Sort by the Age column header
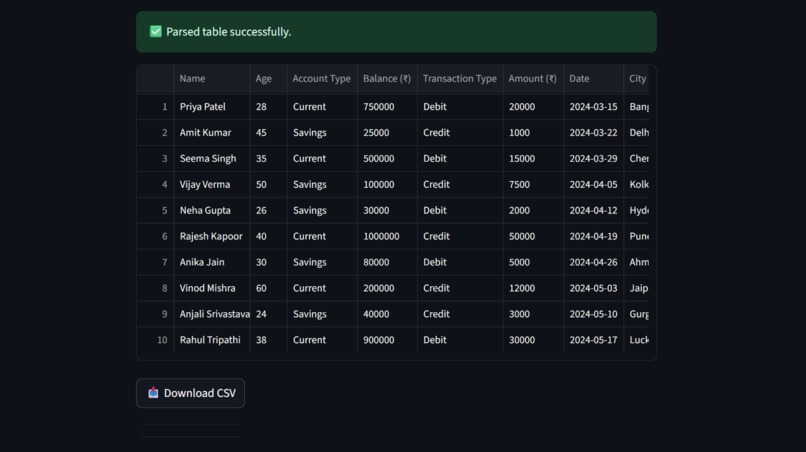The width and height of the screenshot is (806, 452). tap(268, 78)
